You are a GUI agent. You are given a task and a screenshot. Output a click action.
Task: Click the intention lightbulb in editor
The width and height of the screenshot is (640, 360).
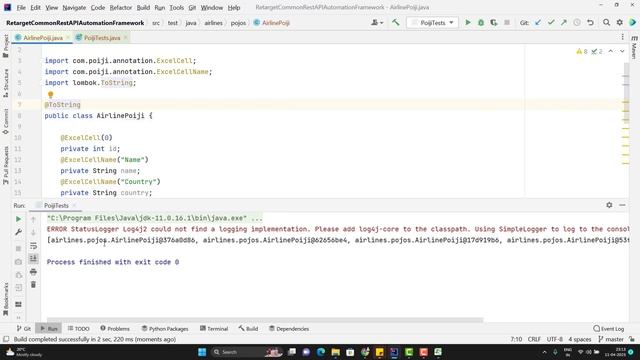pyautogui.click(x=51, y=95)
